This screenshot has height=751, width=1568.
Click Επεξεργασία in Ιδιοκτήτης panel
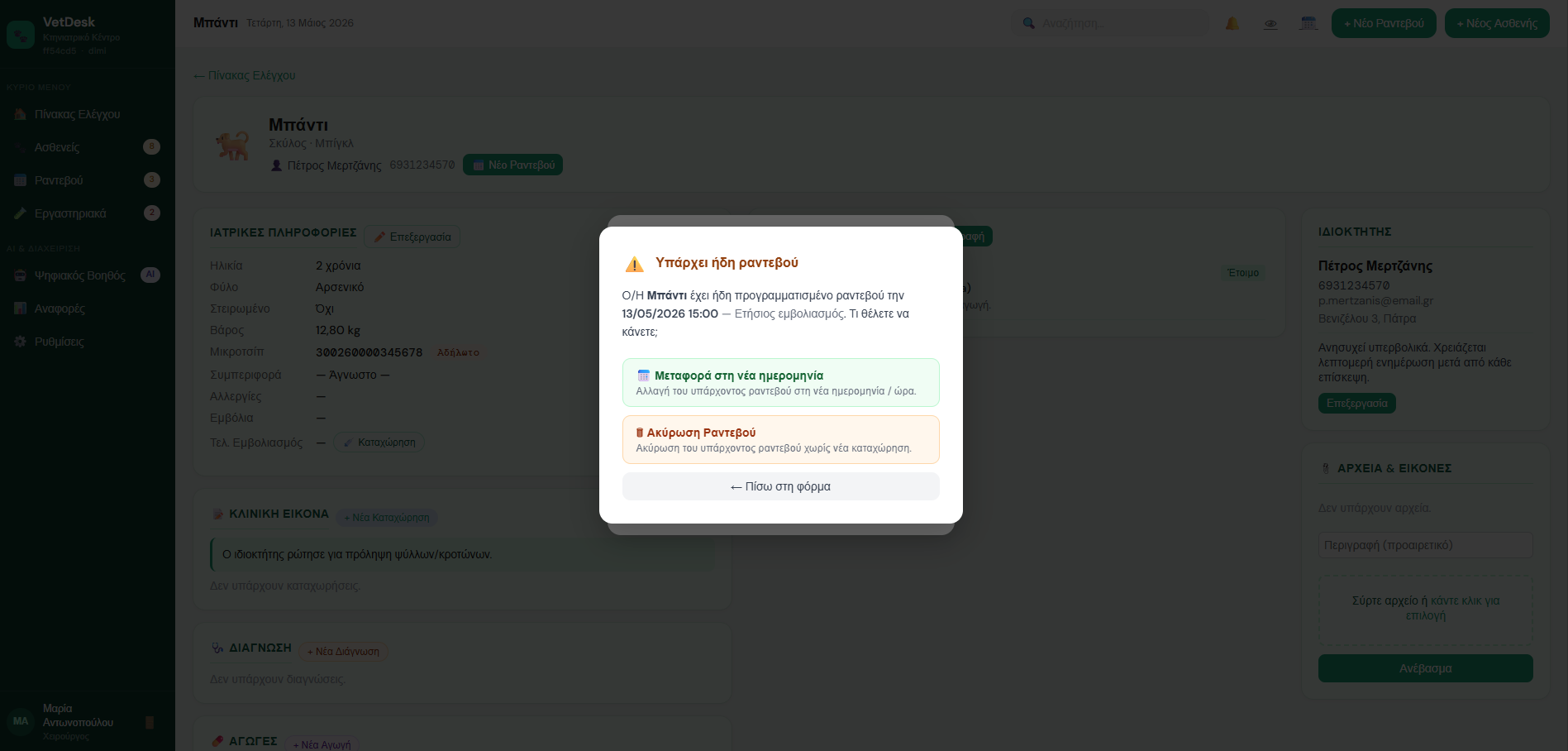coord(1356,404)
